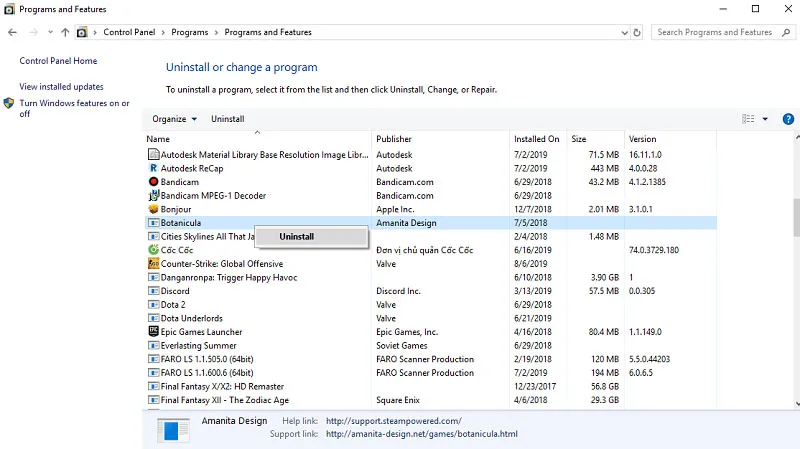The image size is (800, 449).
Task: Go to the Control Panel breadcrumb
Action: (129, 32)
